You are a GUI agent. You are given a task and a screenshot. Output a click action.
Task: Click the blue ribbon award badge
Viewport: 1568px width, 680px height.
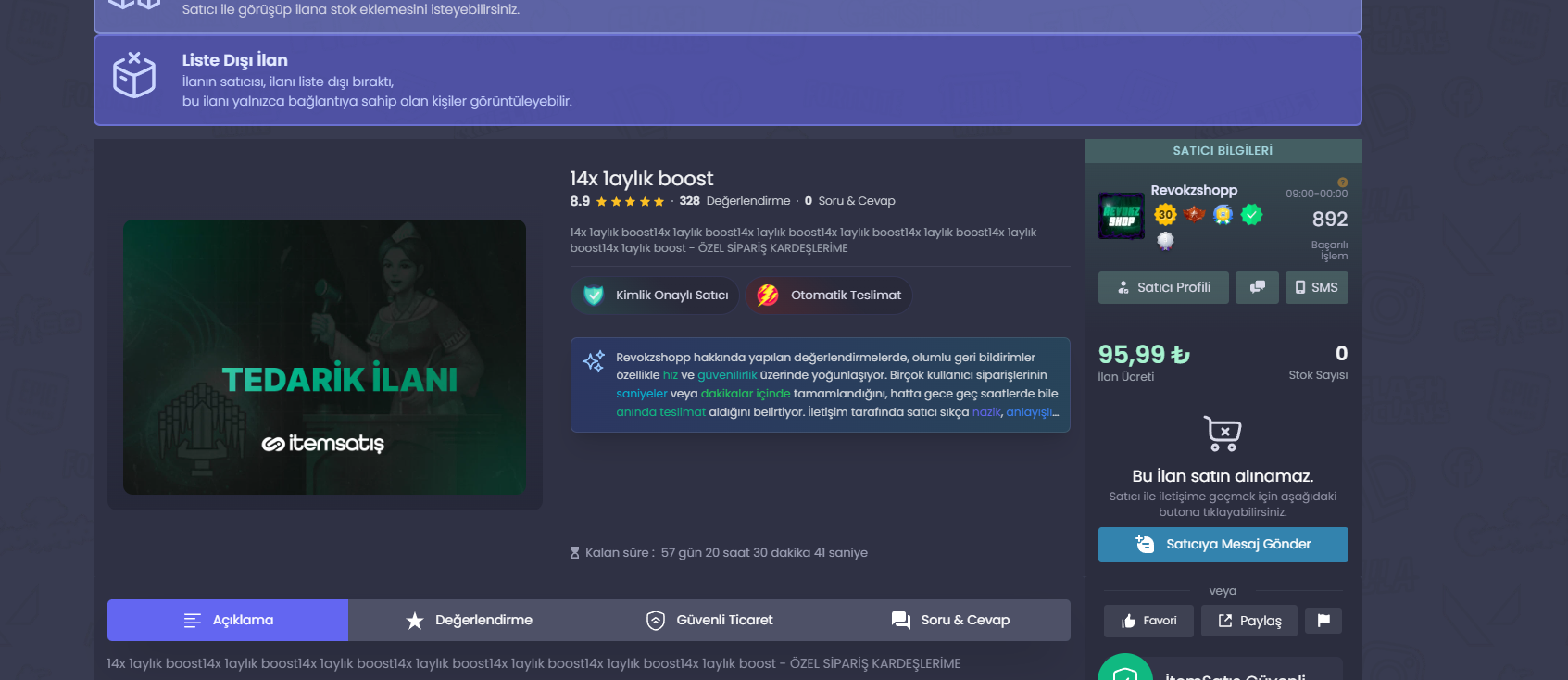click(1223, 215)
